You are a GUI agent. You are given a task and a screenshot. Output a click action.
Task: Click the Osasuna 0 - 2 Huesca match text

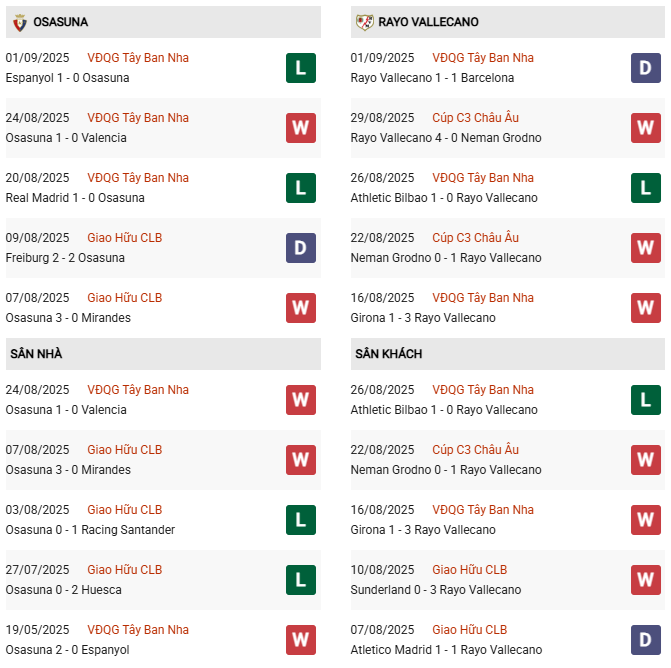[x=63, y=590]
